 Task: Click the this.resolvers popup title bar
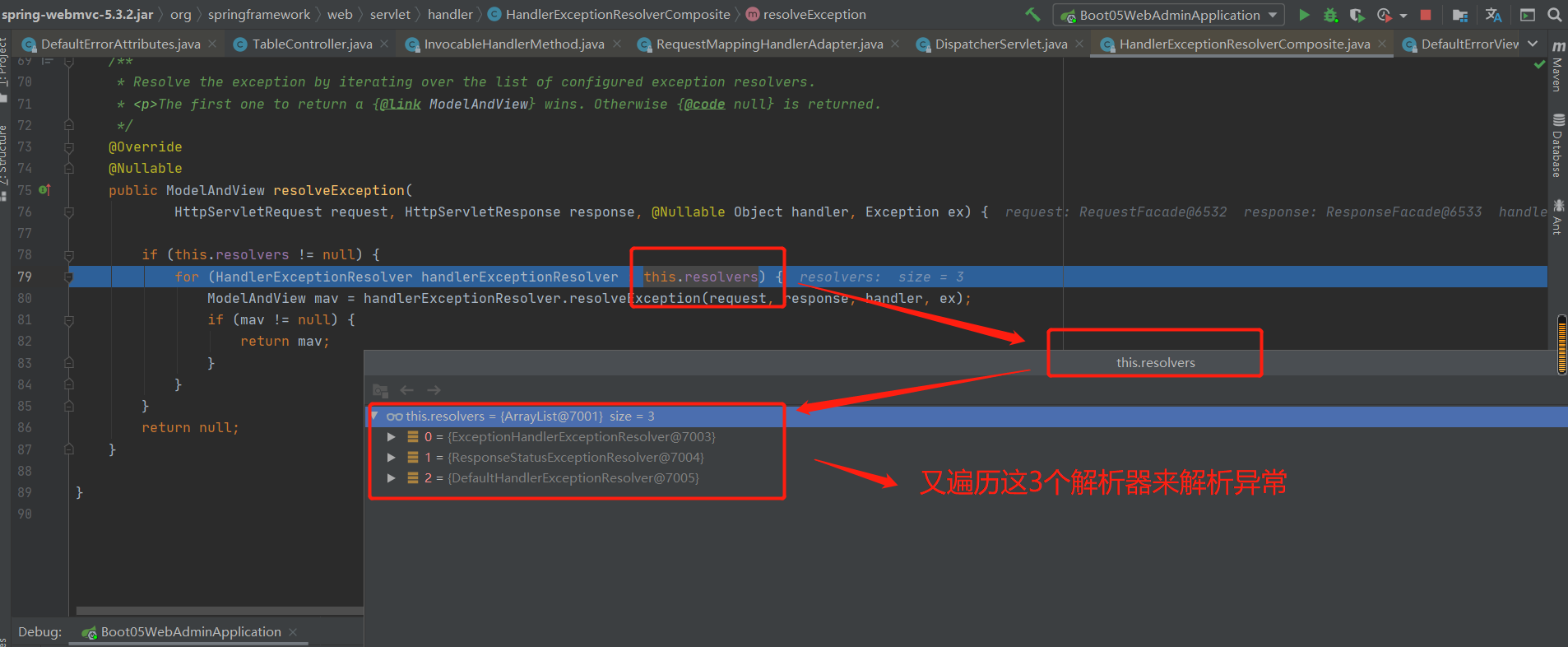click(966, 363)
